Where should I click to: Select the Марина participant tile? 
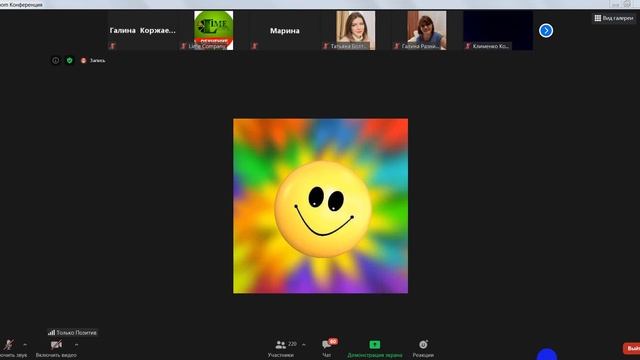(284, 31)
